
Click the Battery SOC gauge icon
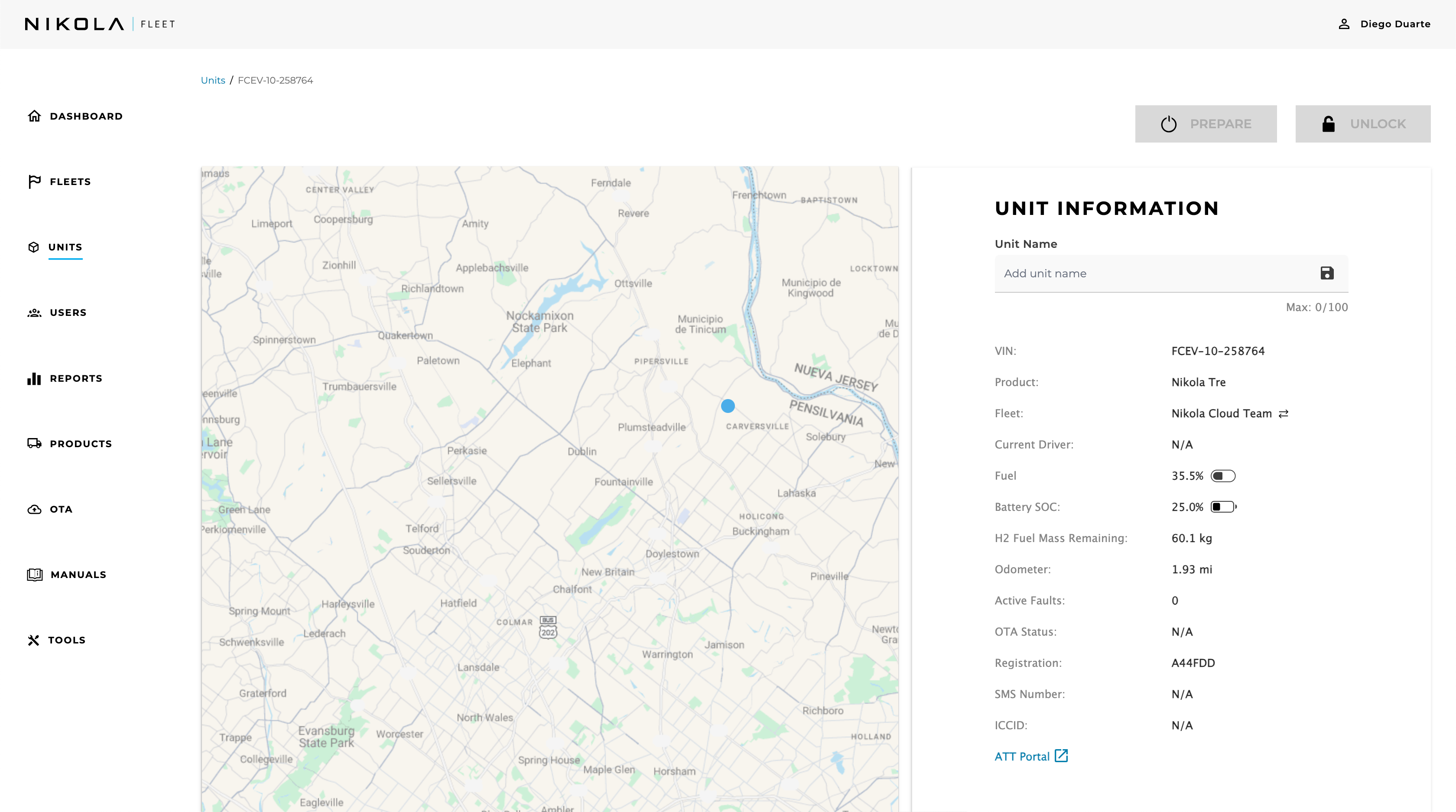tap(1224, 507)
